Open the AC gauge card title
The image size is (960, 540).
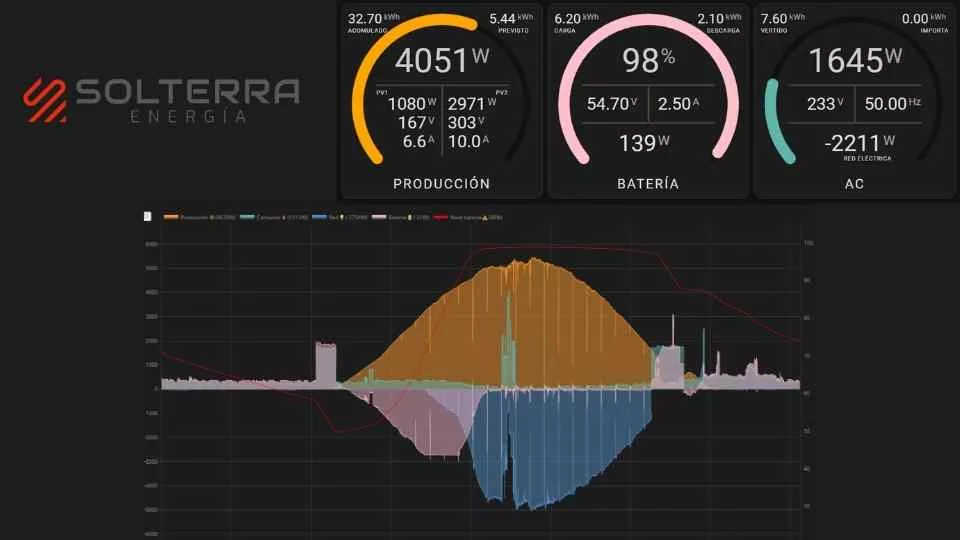tap(852, 184)
